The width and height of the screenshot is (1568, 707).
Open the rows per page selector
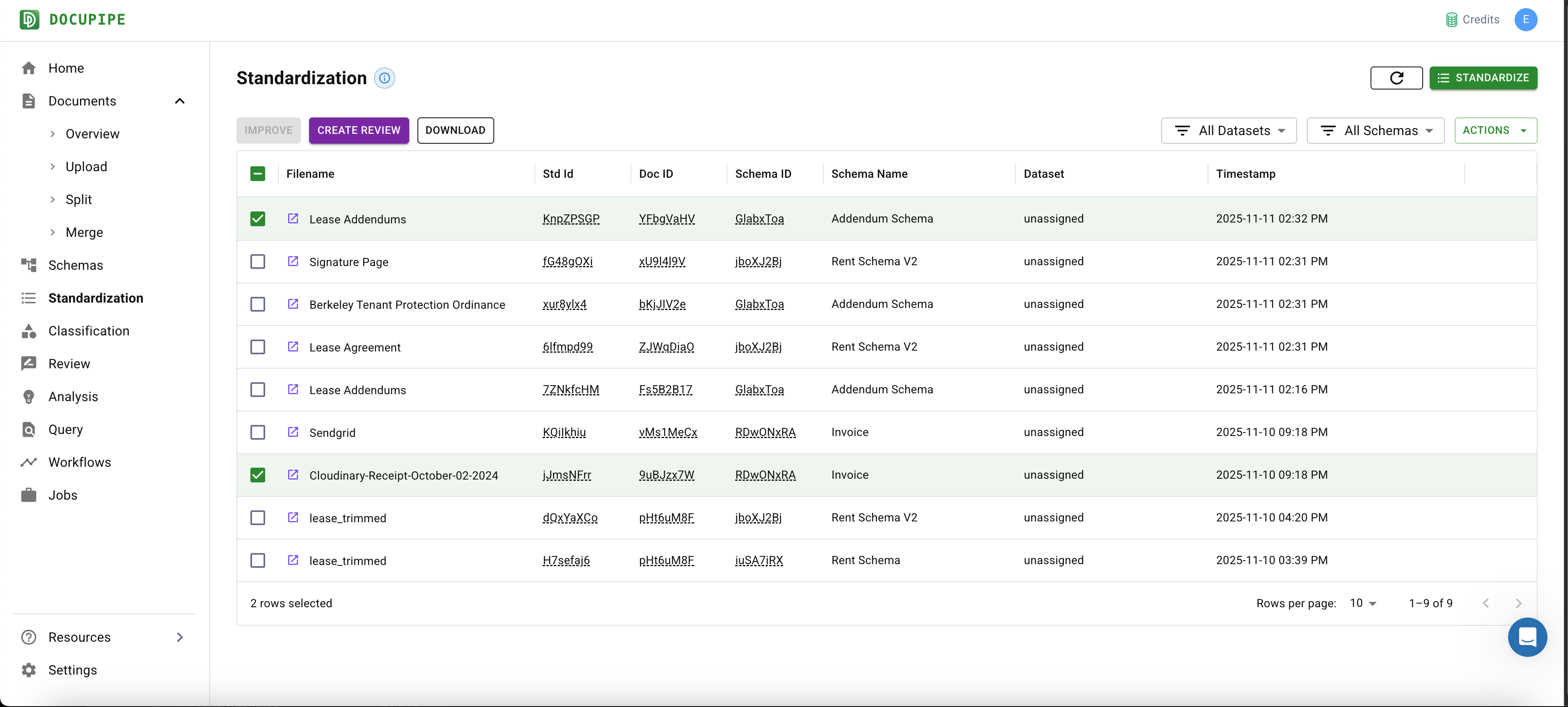click(x=1363, y=603)
